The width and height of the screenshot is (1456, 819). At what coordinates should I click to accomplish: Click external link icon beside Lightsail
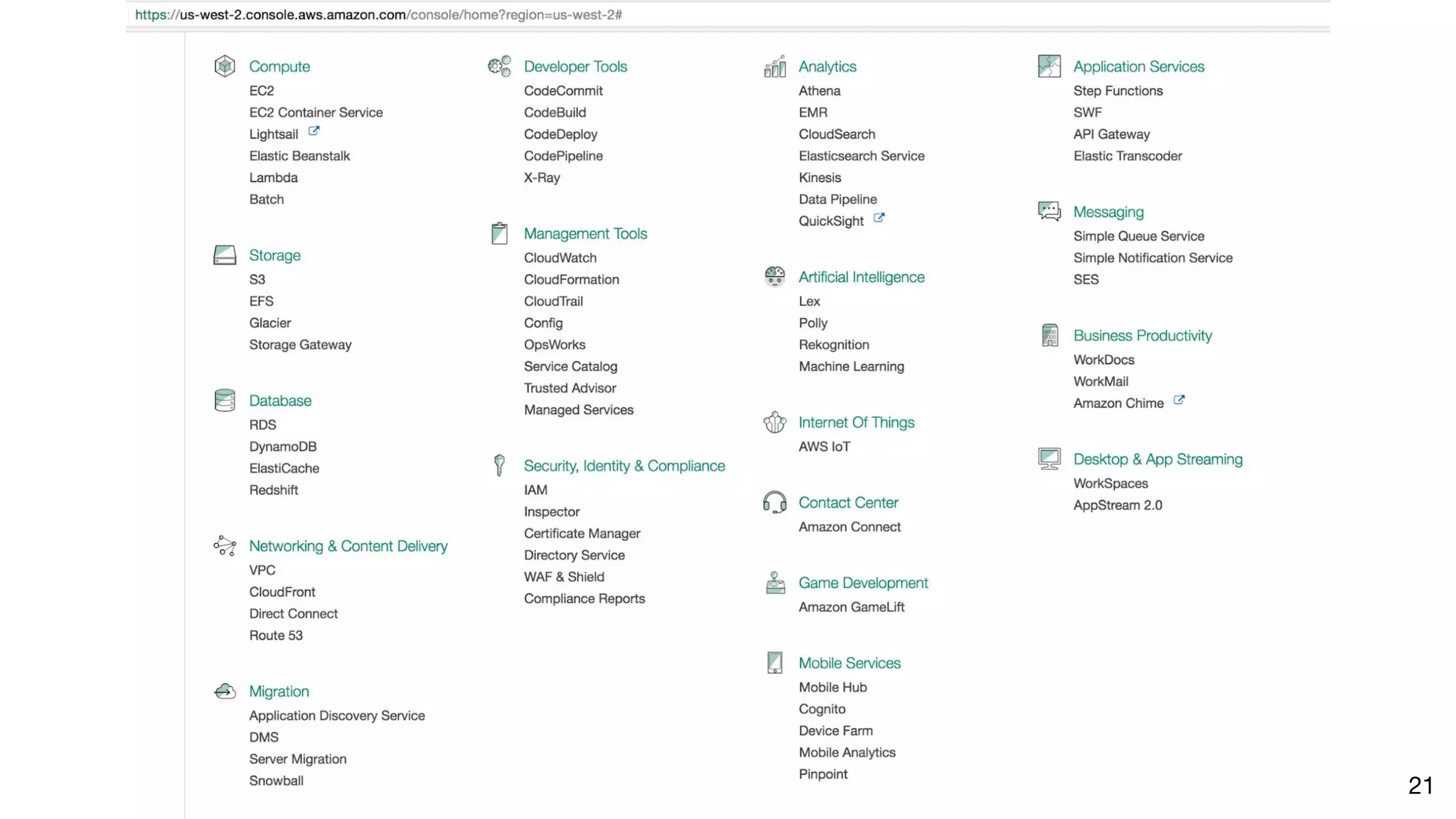click(x=314, y=132)
